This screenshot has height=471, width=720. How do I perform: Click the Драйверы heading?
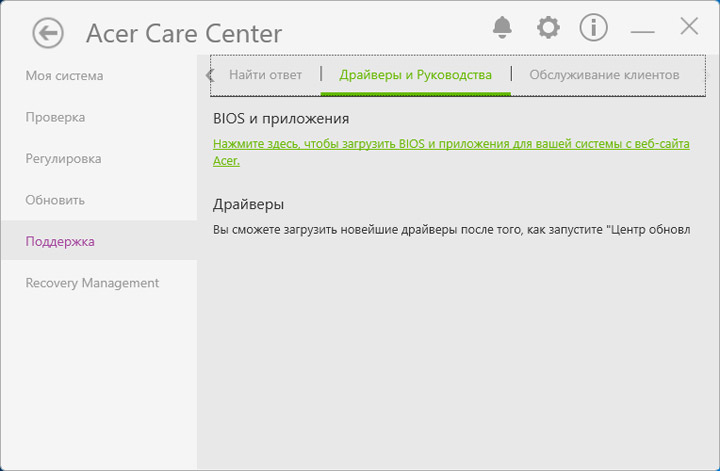[x=248, y=204]
